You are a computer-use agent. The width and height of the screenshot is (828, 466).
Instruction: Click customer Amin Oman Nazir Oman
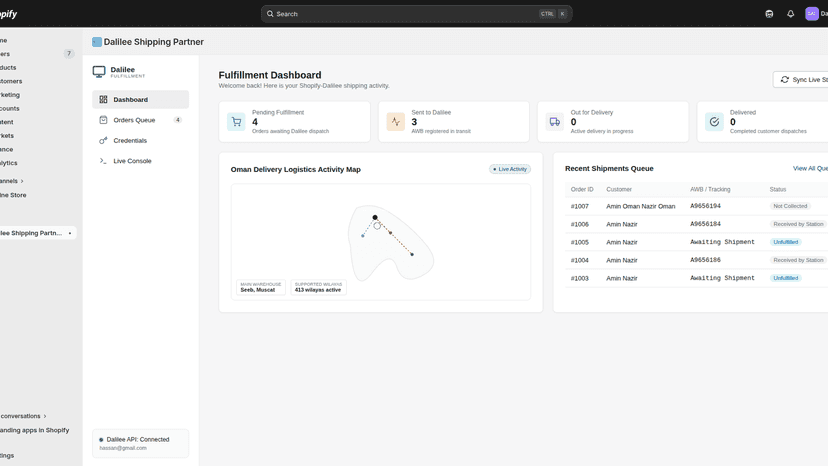click(x=641, y=207)
